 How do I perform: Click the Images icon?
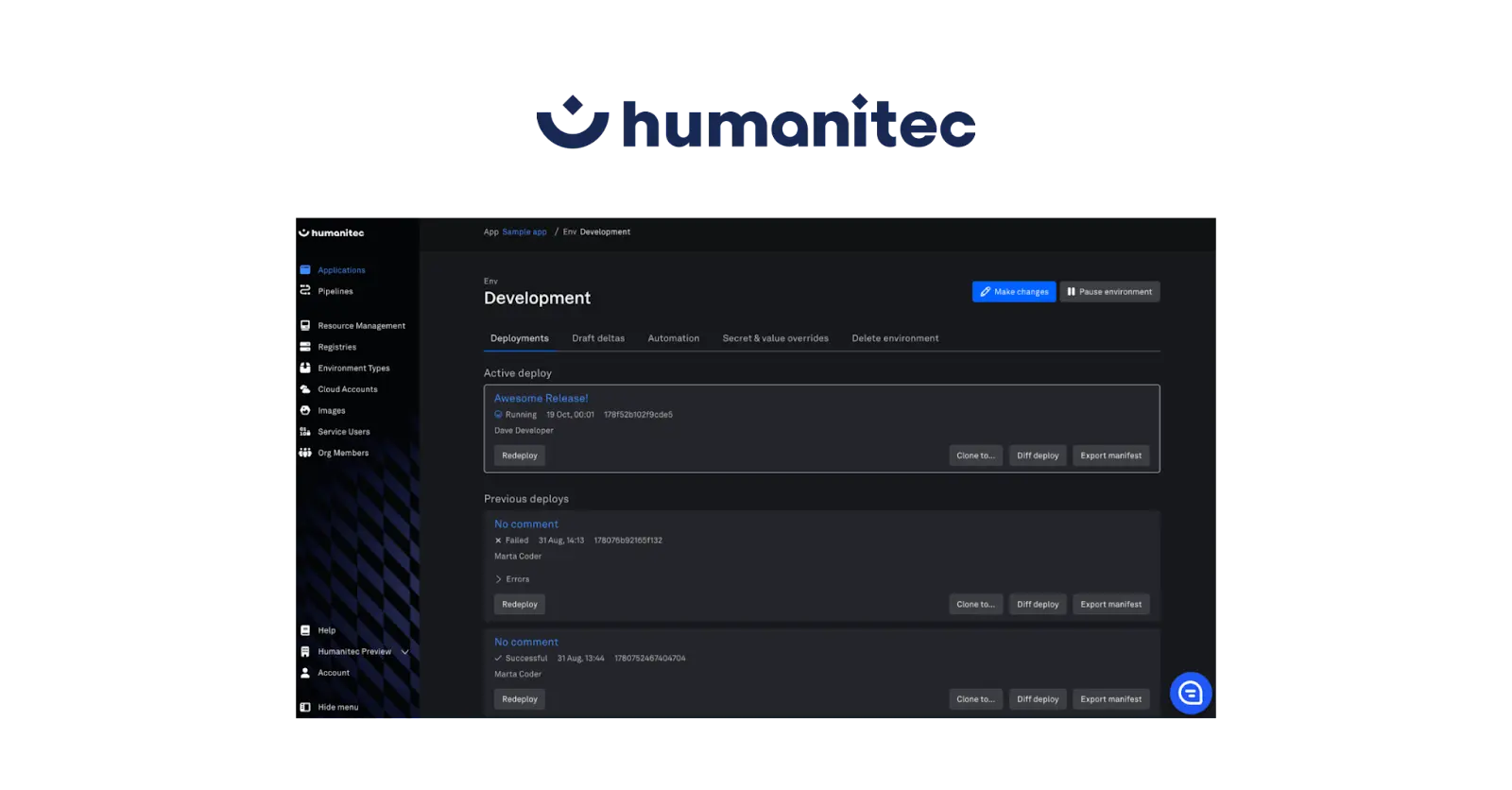point(305,410)
